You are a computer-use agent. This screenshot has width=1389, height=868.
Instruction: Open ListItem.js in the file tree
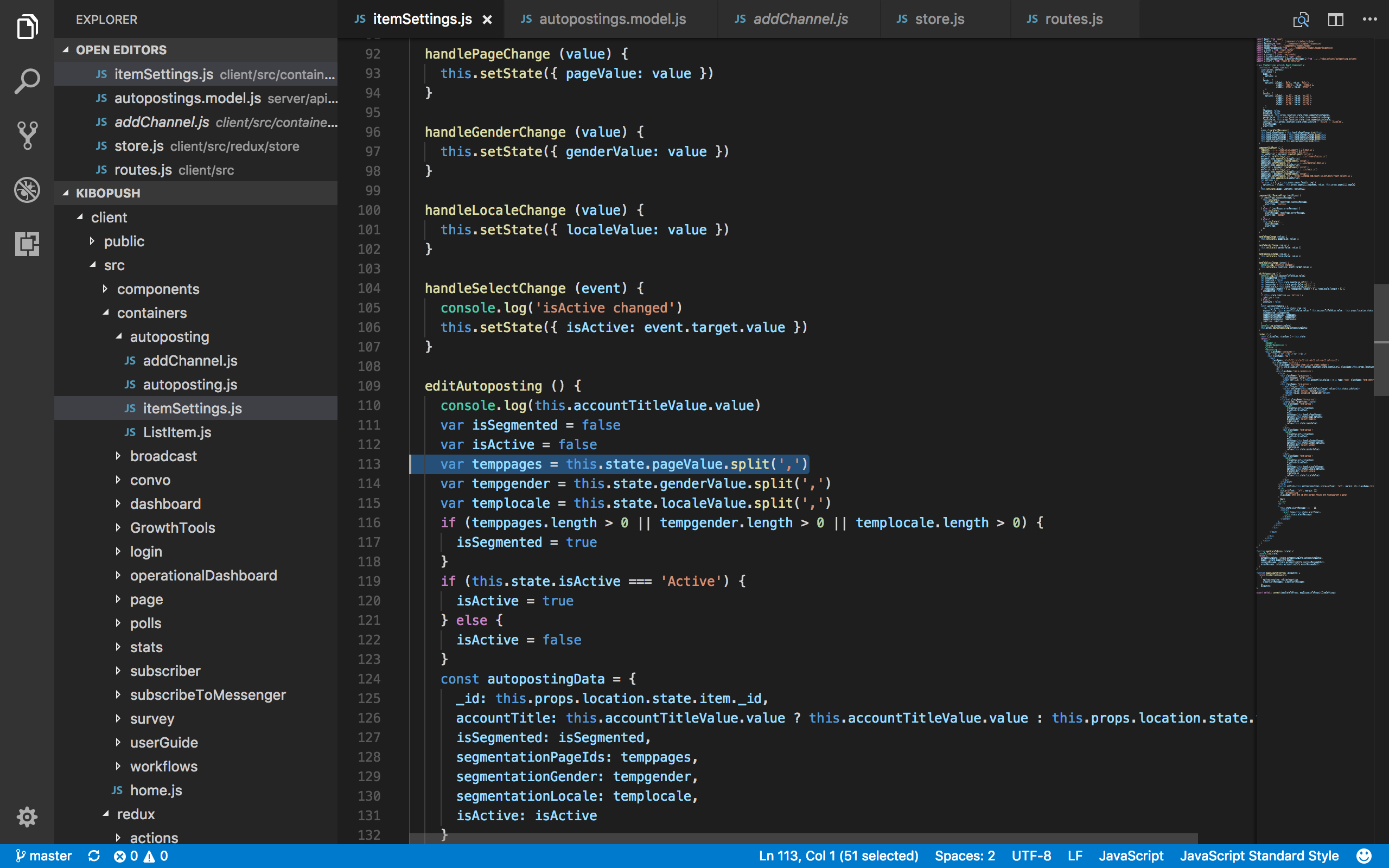196,432
